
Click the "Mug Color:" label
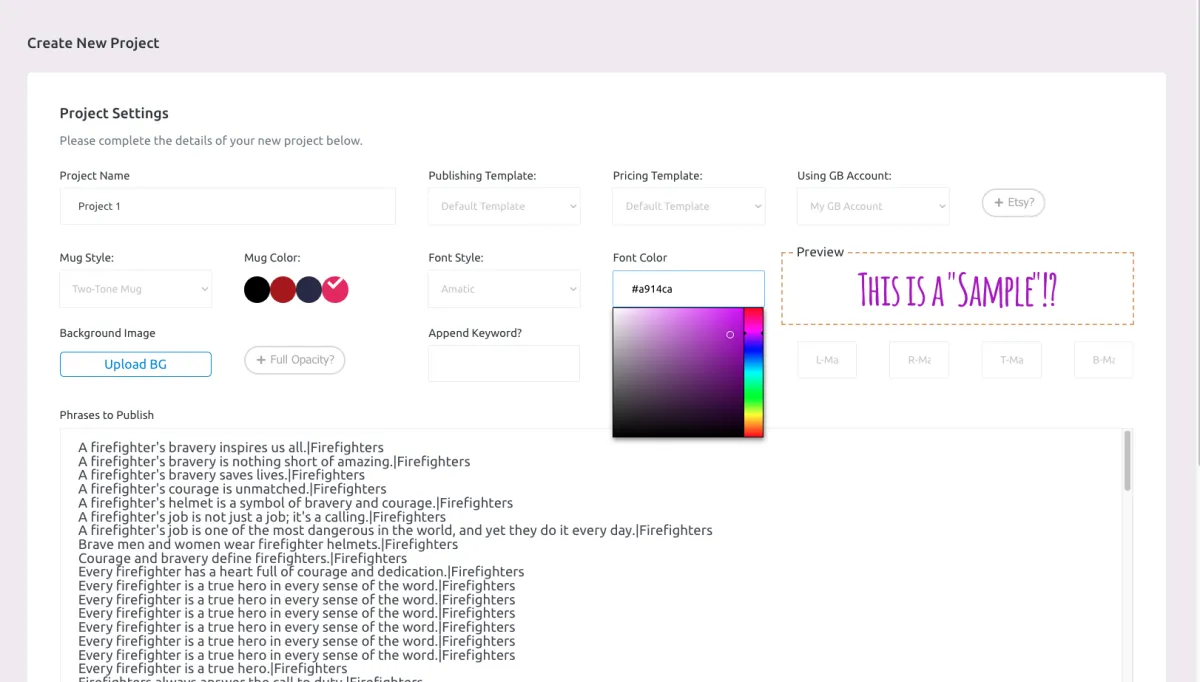coord(272,258)
